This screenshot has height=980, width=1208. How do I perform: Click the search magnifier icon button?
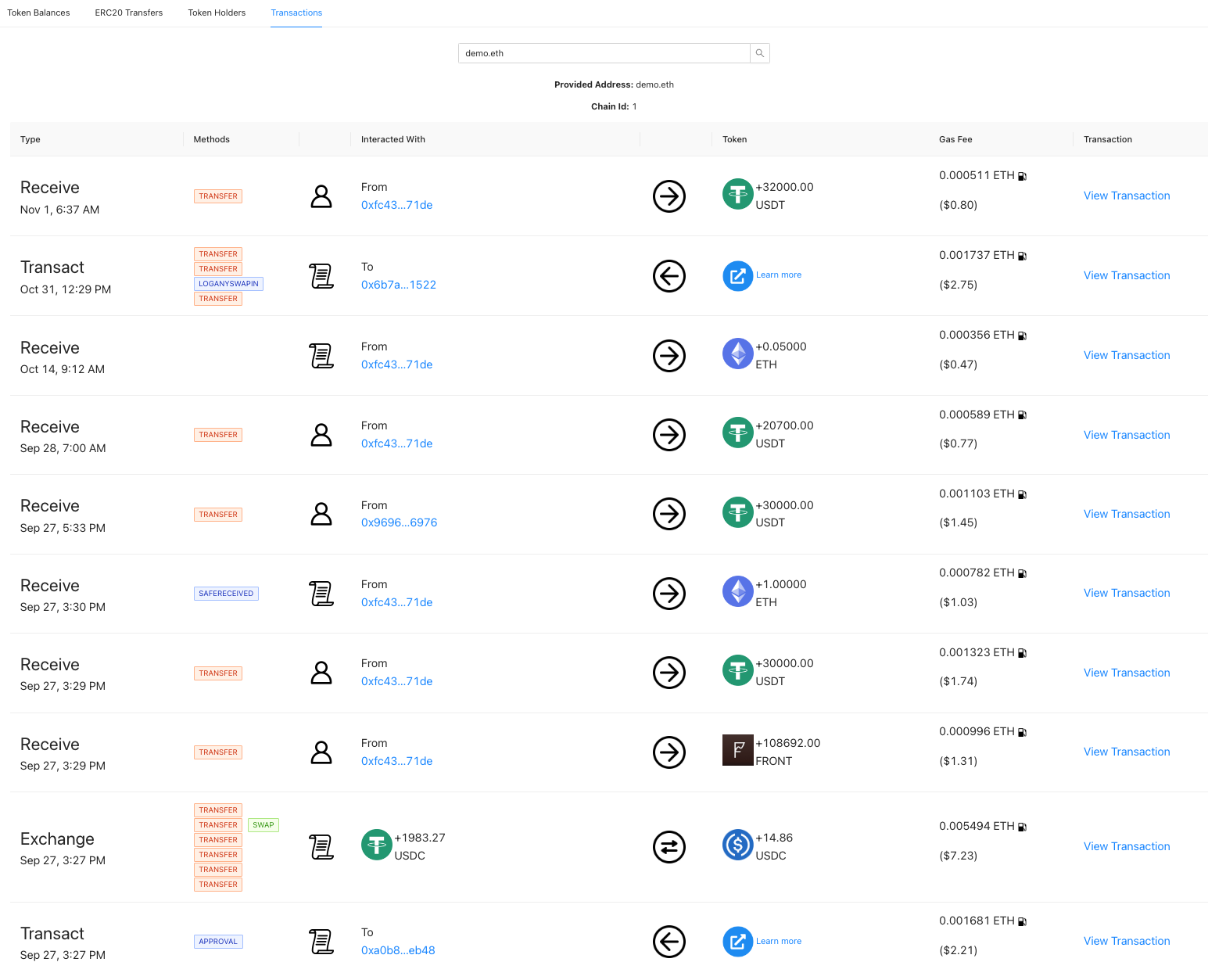click(x=759, y=53)
